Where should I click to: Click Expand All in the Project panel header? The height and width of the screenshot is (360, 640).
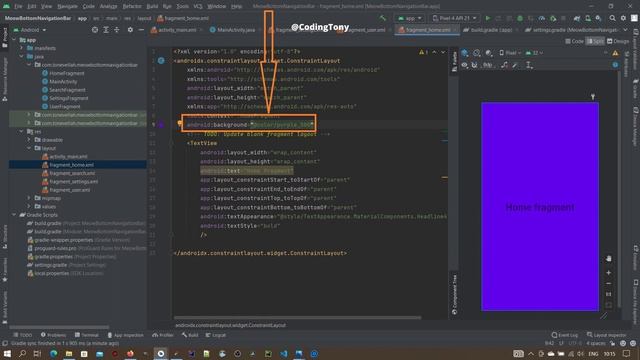[x=106, y=30]
